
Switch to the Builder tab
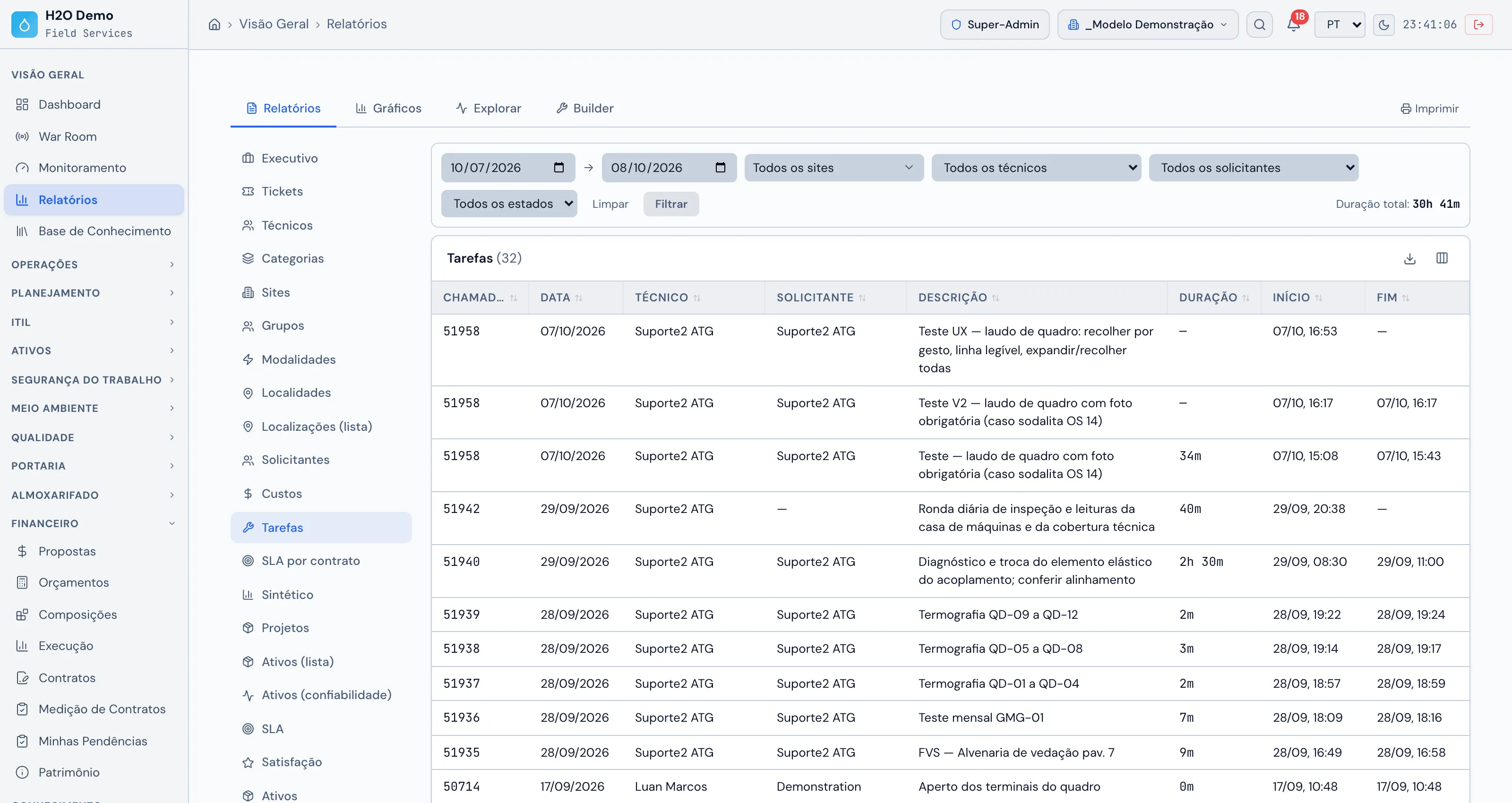(584, 109)
